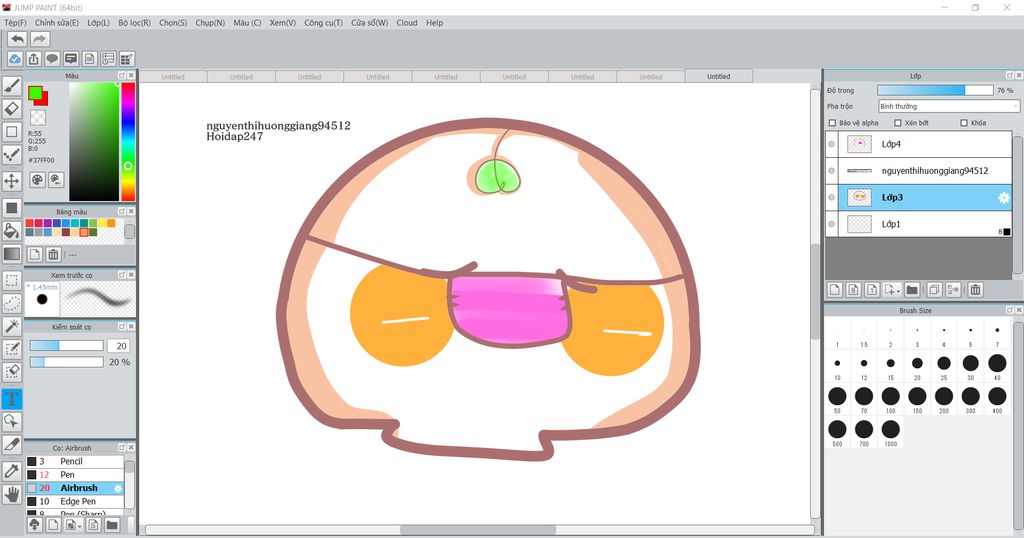Toggle visibility of layer Lớp1
The image size is (1024, 538).
(831, 225)
